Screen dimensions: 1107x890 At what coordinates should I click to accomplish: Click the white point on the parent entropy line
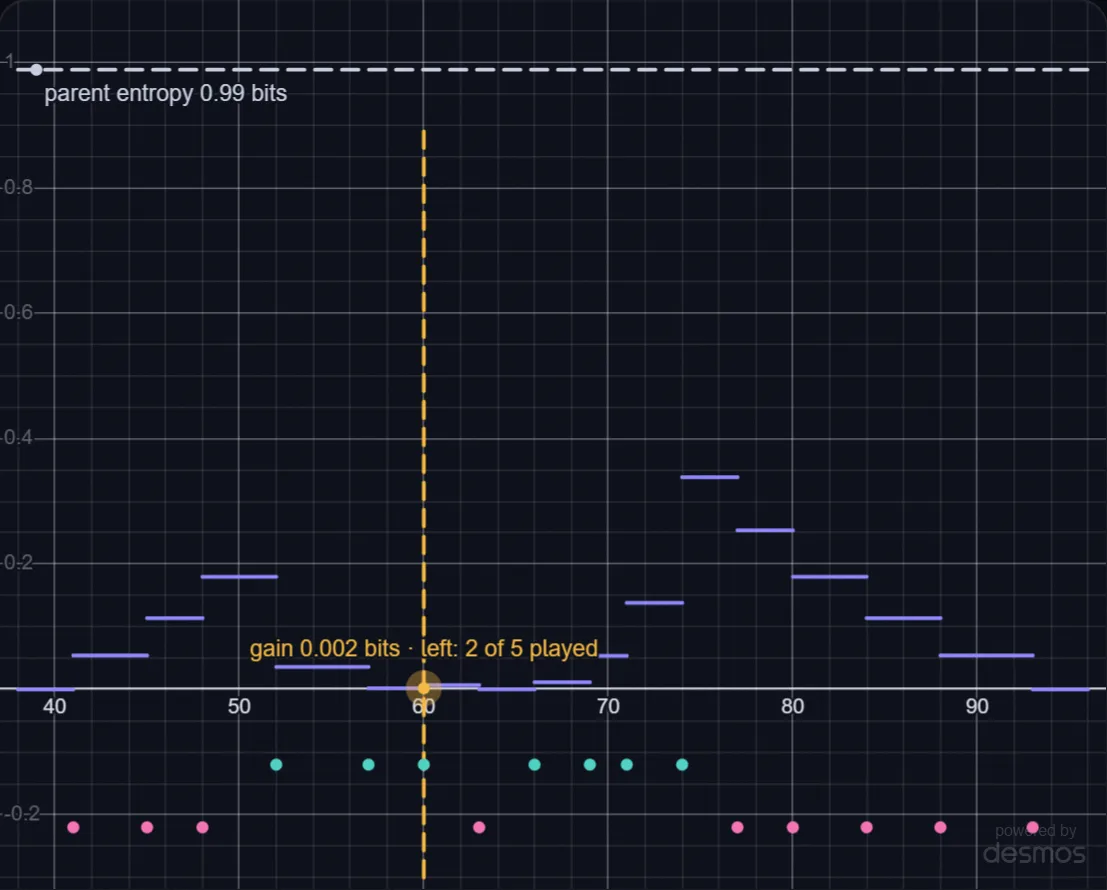coord(36,70)
